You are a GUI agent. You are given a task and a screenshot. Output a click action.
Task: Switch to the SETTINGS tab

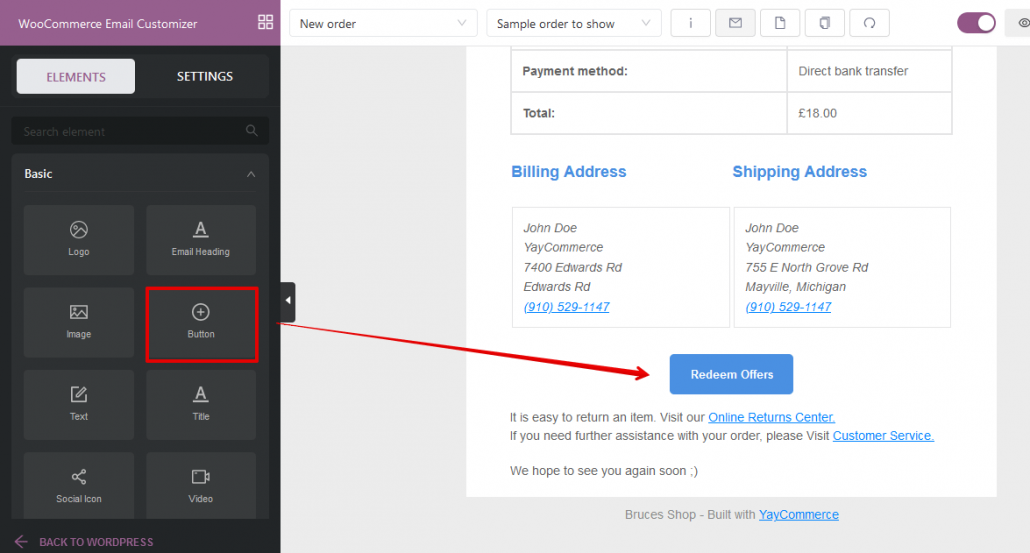204,76
